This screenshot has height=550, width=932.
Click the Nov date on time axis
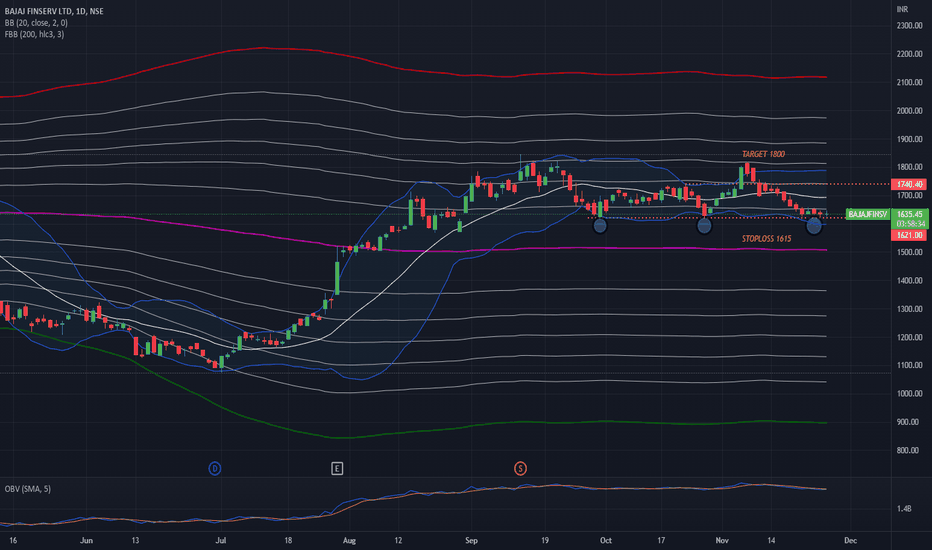722,540
